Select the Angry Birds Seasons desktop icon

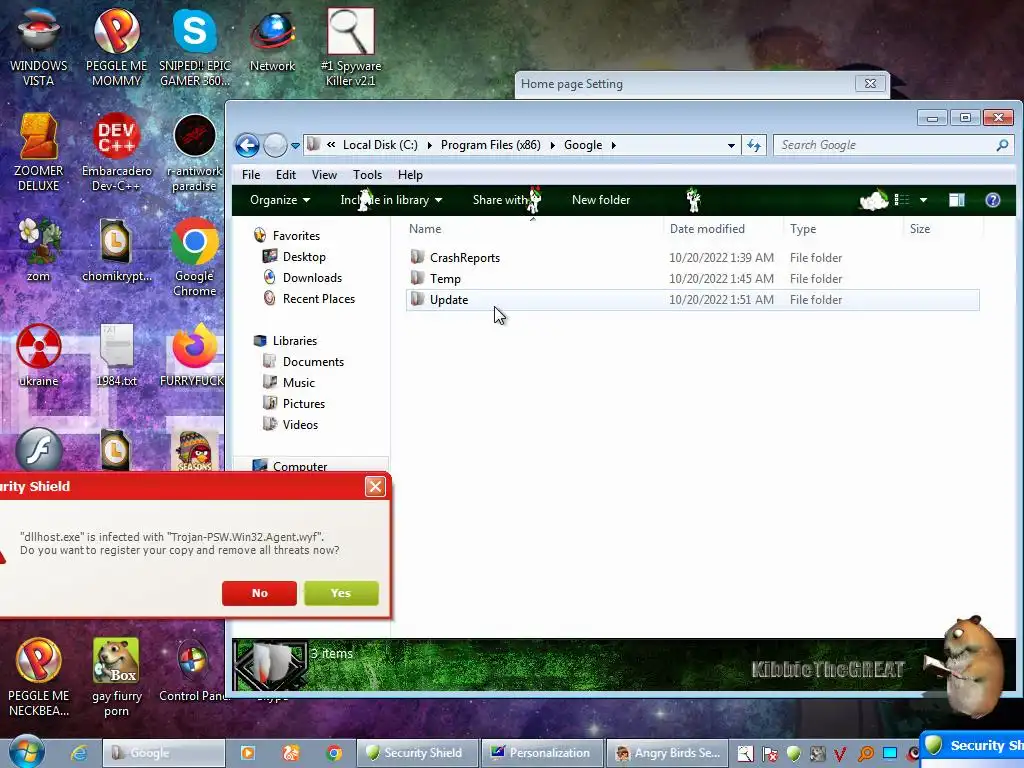[x=195, y=449]
